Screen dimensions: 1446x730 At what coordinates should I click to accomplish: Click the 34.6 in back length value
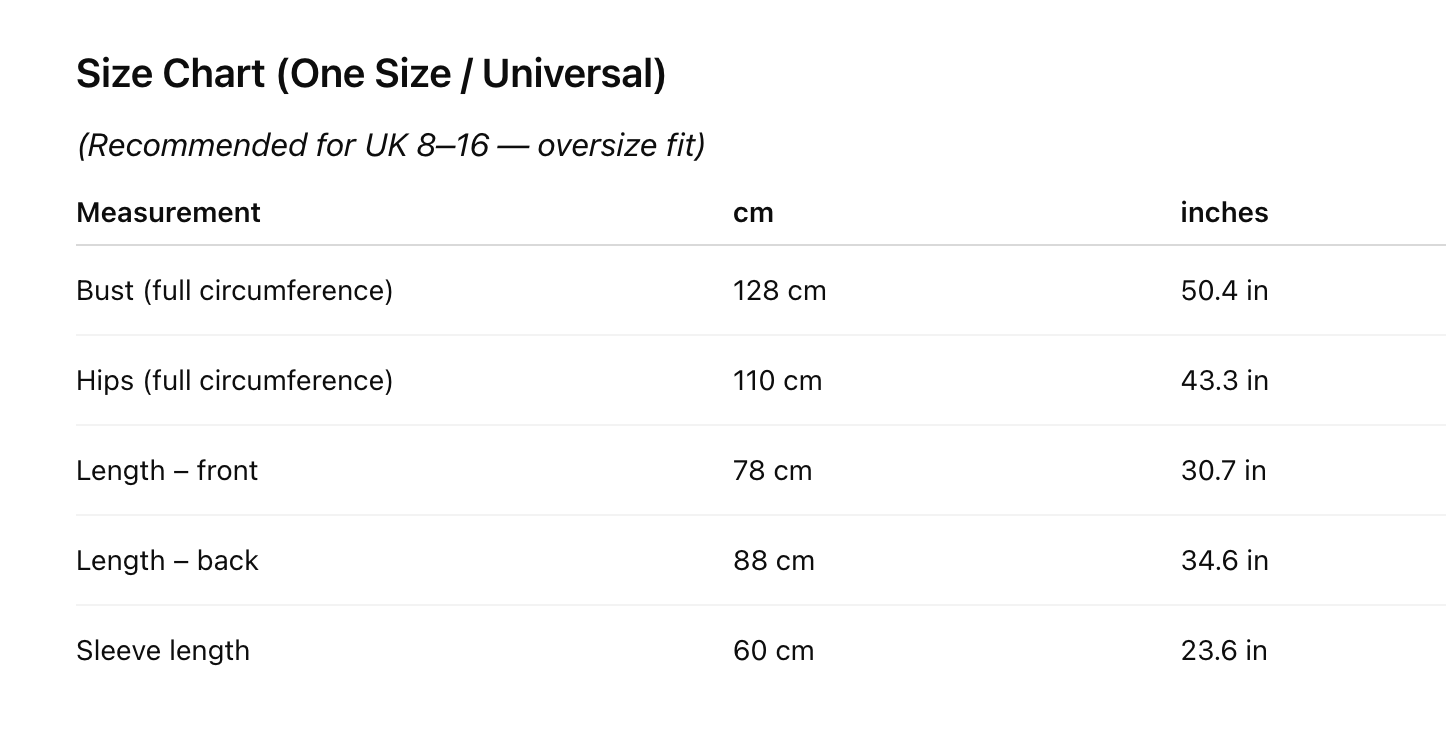[x=1224, y=561]
